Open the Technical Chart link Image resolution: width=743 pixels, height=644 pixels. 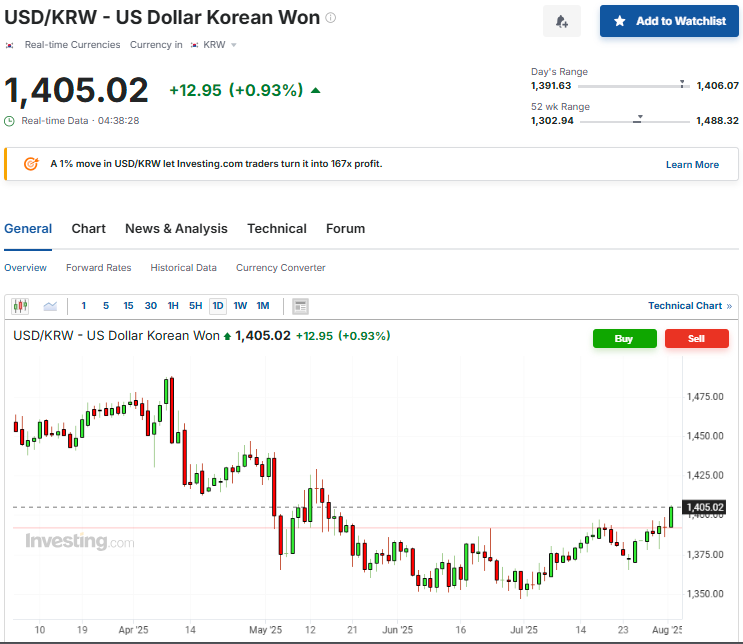690,306
